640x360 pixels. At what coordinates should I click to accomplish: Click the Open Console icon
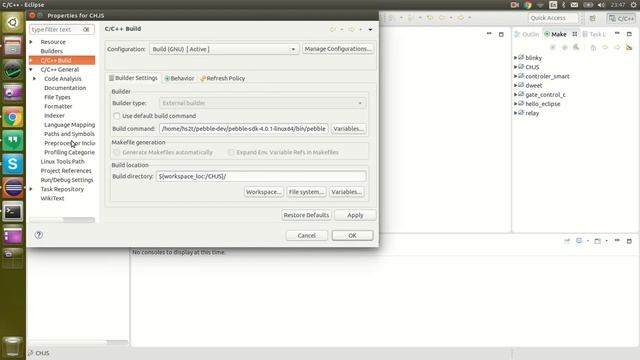tap(598, 241)
